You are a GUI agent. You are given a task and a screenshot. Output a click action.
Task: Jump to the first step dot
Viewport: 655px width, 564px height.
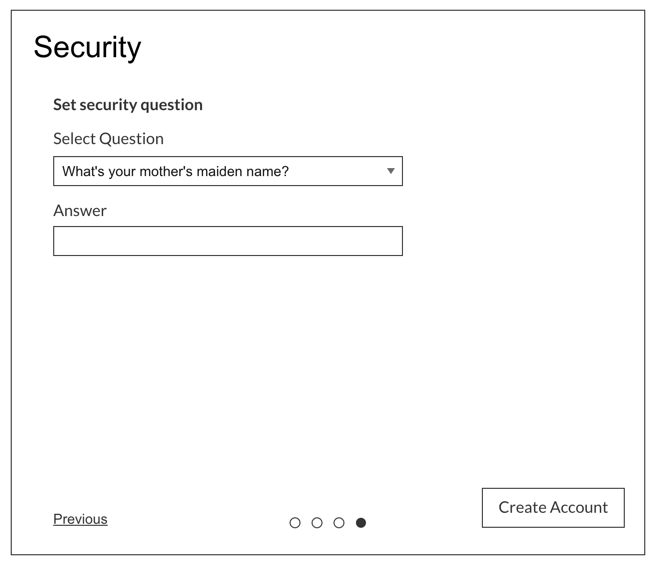(295, 523)
